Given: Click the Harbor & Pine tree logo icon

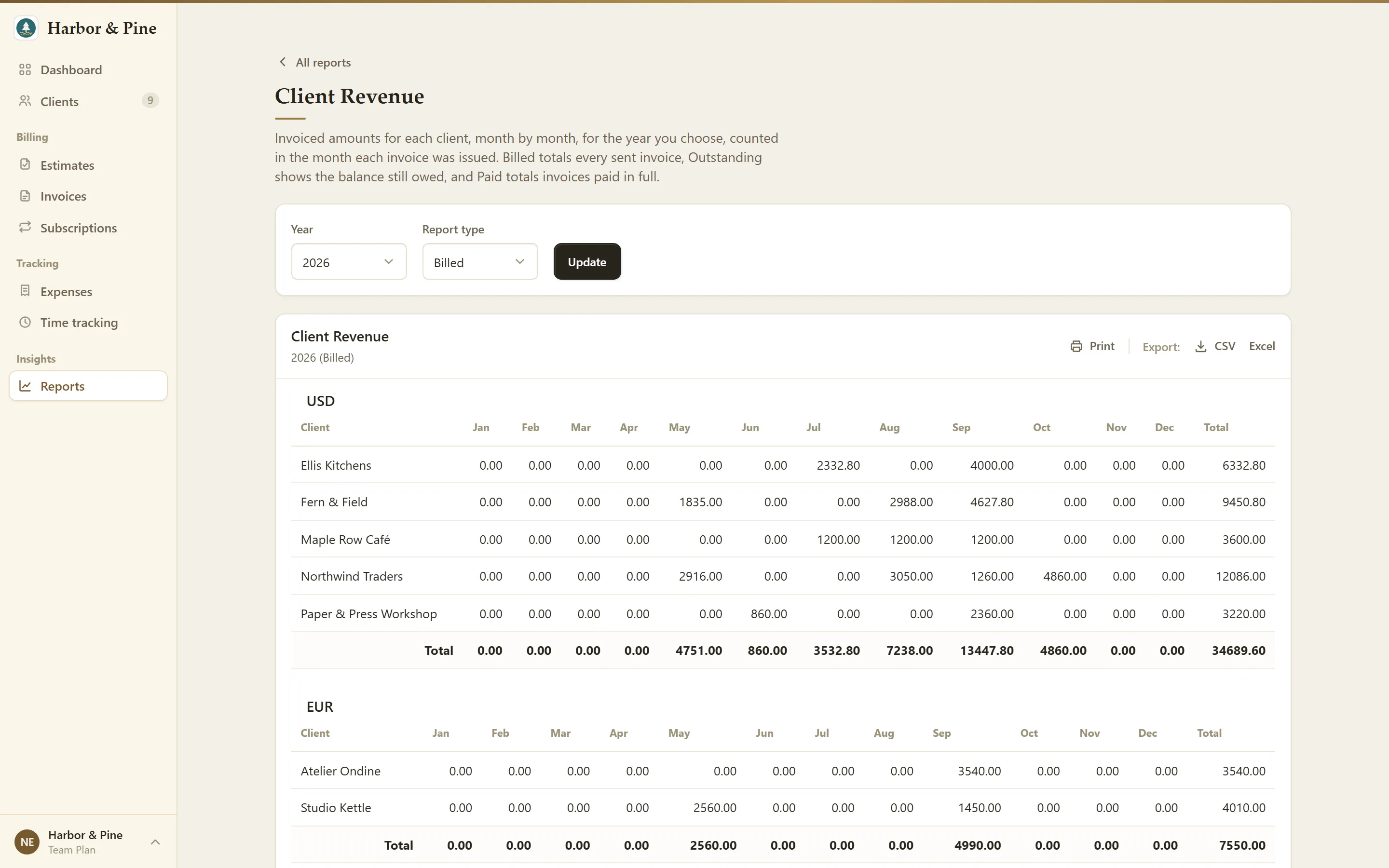Looking at the screenshot, I should 26,27.
